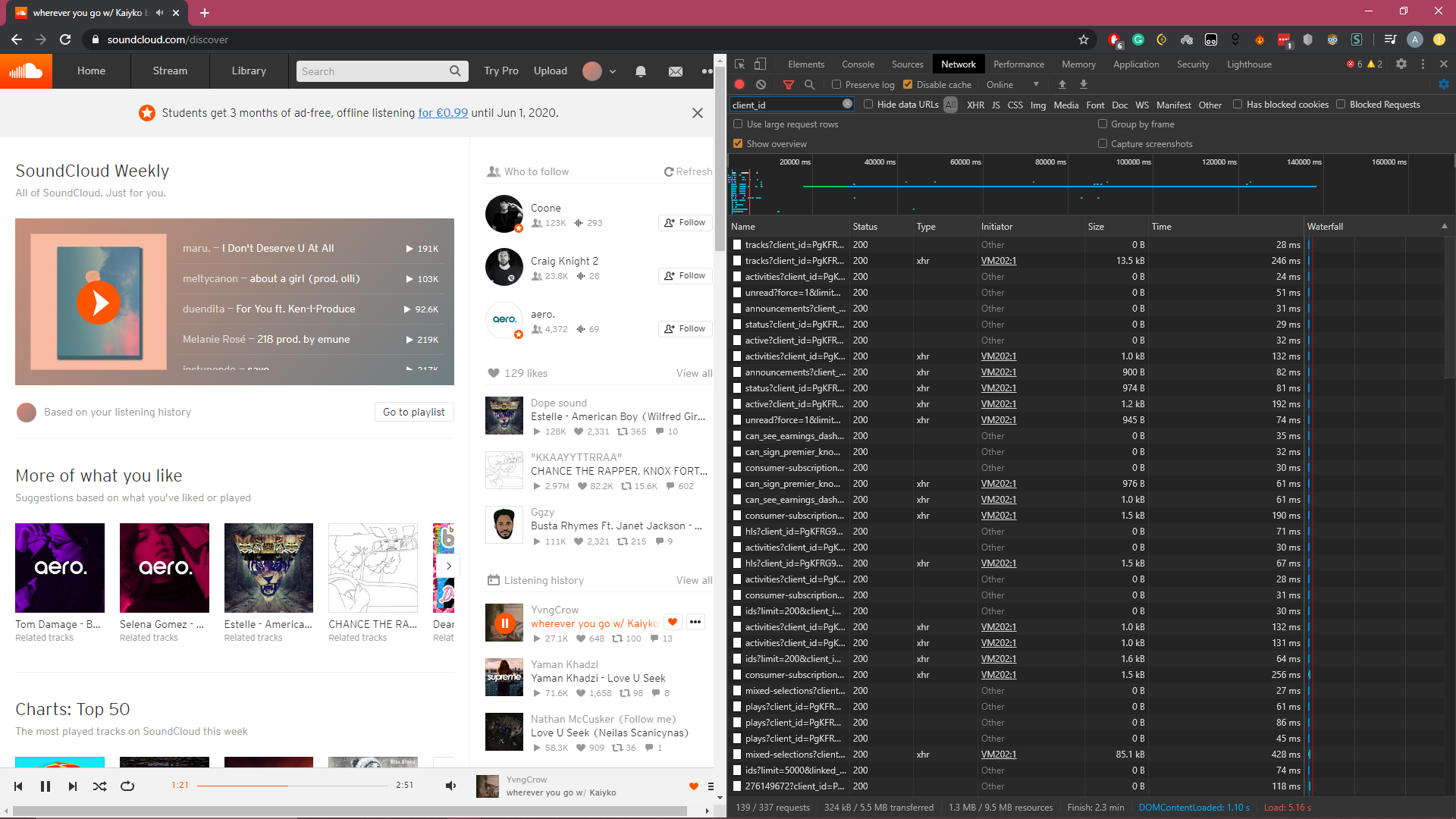The image size is (1456, 819).
Task: Enable Blocked Requests filter
Action: 1341,105
